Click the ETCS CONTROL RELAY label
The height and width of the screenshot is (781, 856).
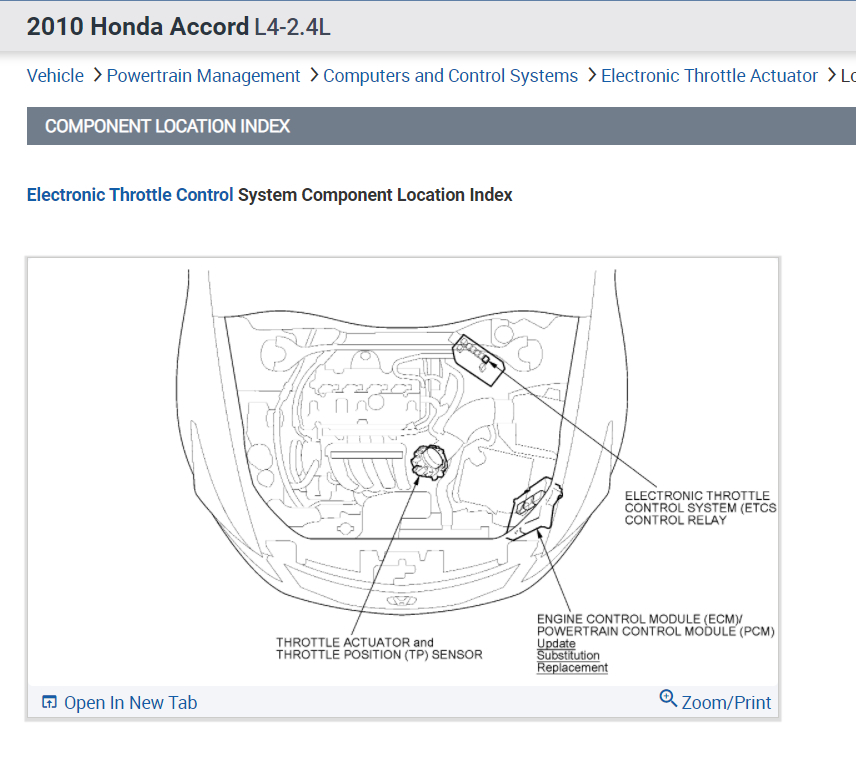click(x=700, y=508)
